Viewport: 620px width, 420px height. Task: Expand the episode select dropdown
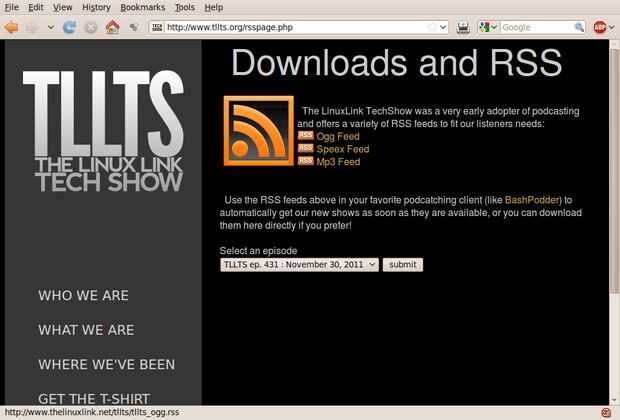(x=299, y=265)
